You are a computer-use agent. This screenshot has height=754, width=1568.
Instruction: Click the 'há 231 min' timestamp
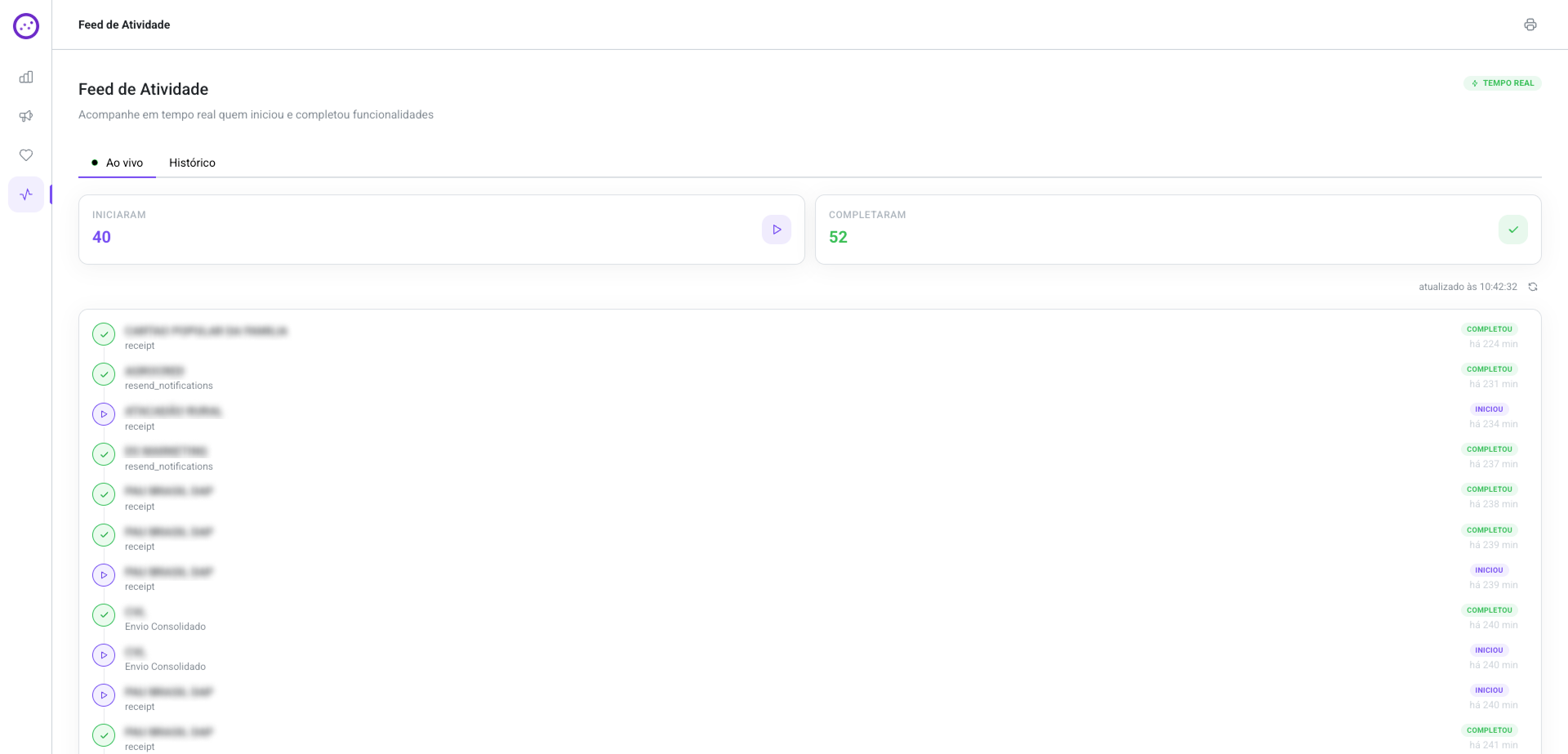[1494, 384]
